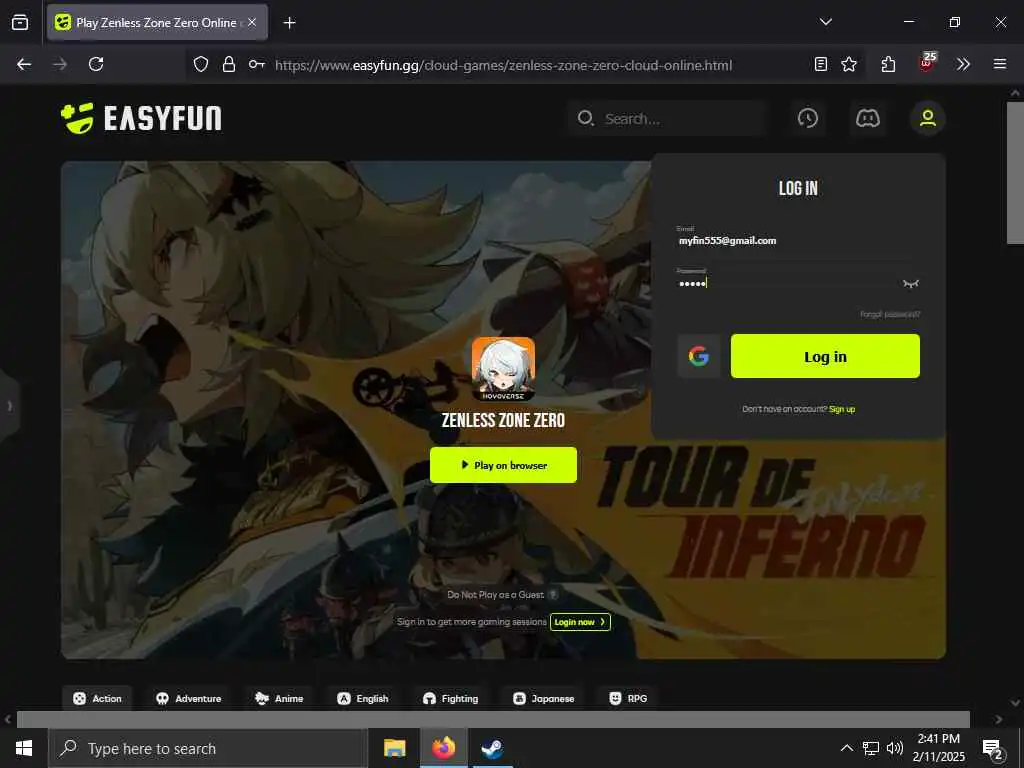This screenshot has width=1024, height=768.
Task: Toggle reader view icon
Action: 821,64
